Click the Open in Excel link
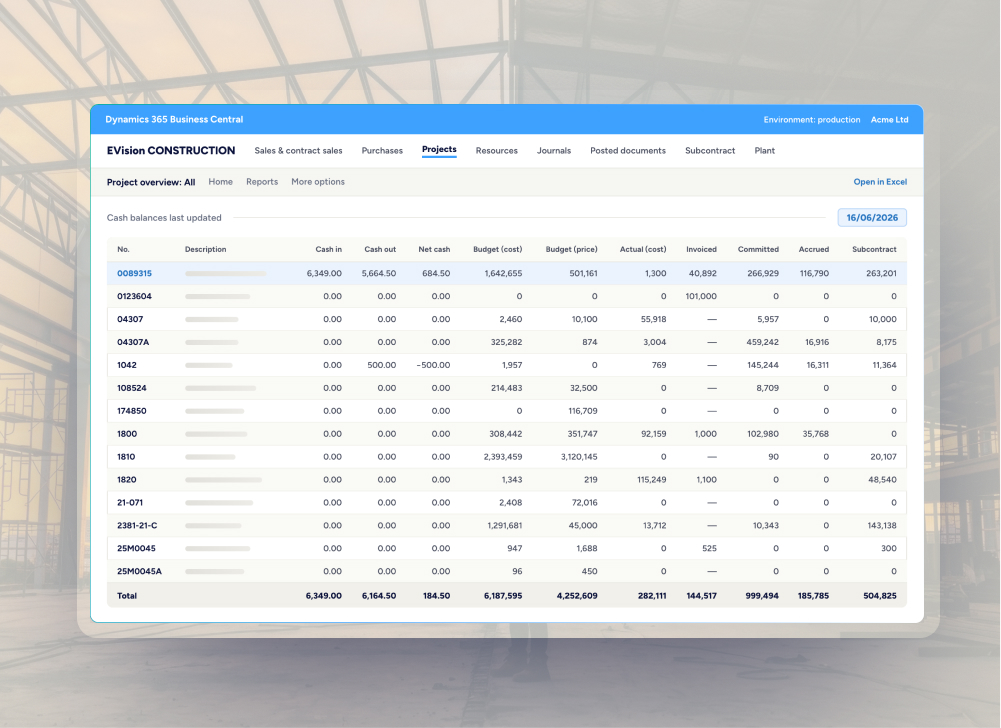Screen dimensions: 1001x728 880,182
